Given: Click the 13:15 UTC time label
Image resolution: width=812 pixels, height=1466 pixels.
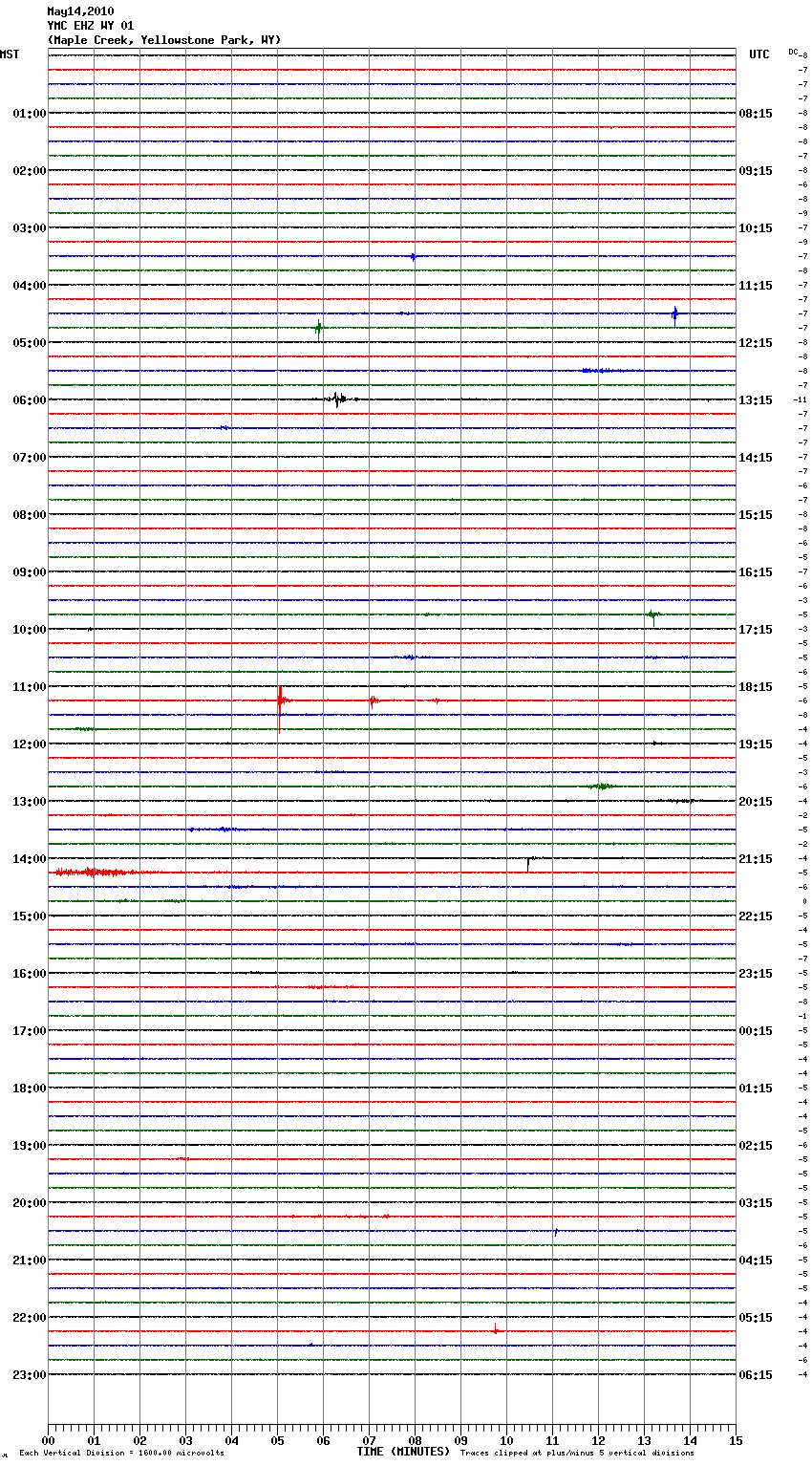Looking at the screenshot, I should tap(756, 399).
